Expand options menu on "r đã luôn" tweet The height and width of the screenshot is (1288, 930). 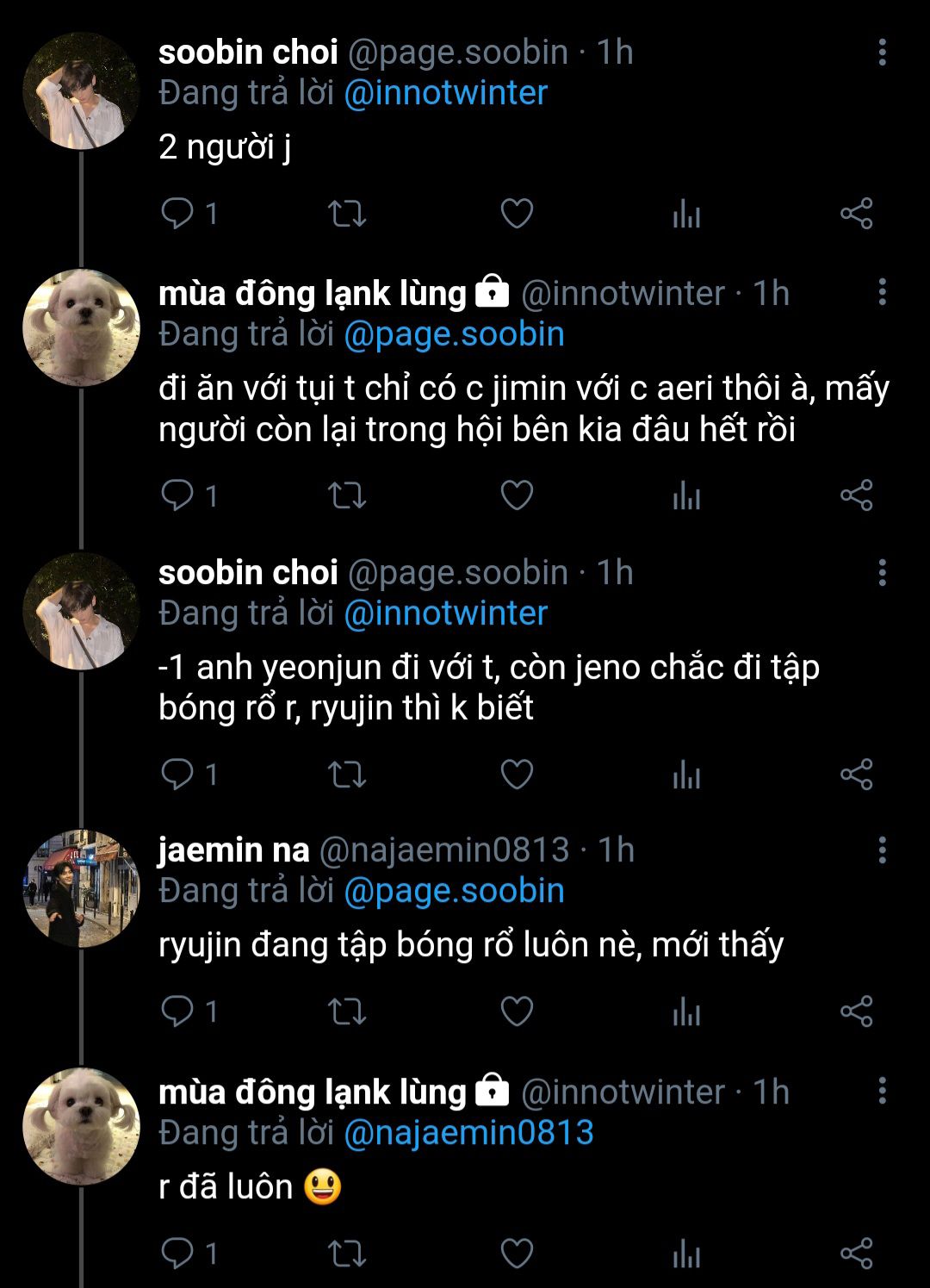click(882, 1092)
